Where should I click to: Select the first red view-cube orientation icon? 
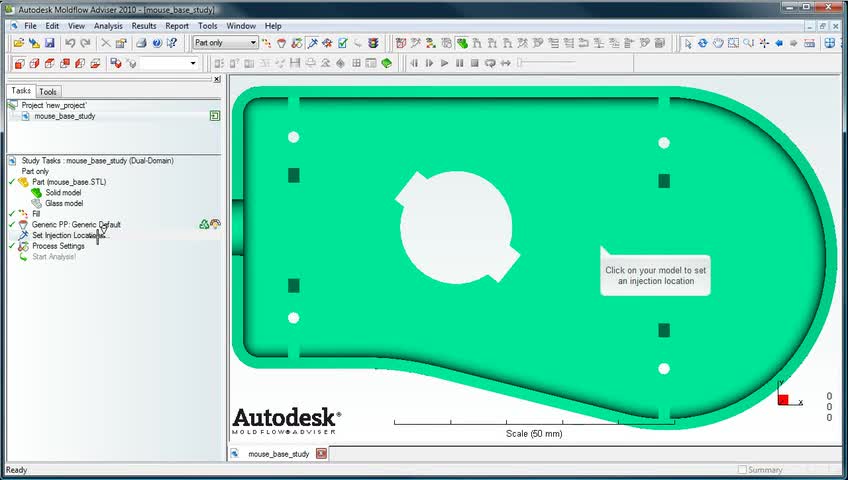tap(19, 64)
